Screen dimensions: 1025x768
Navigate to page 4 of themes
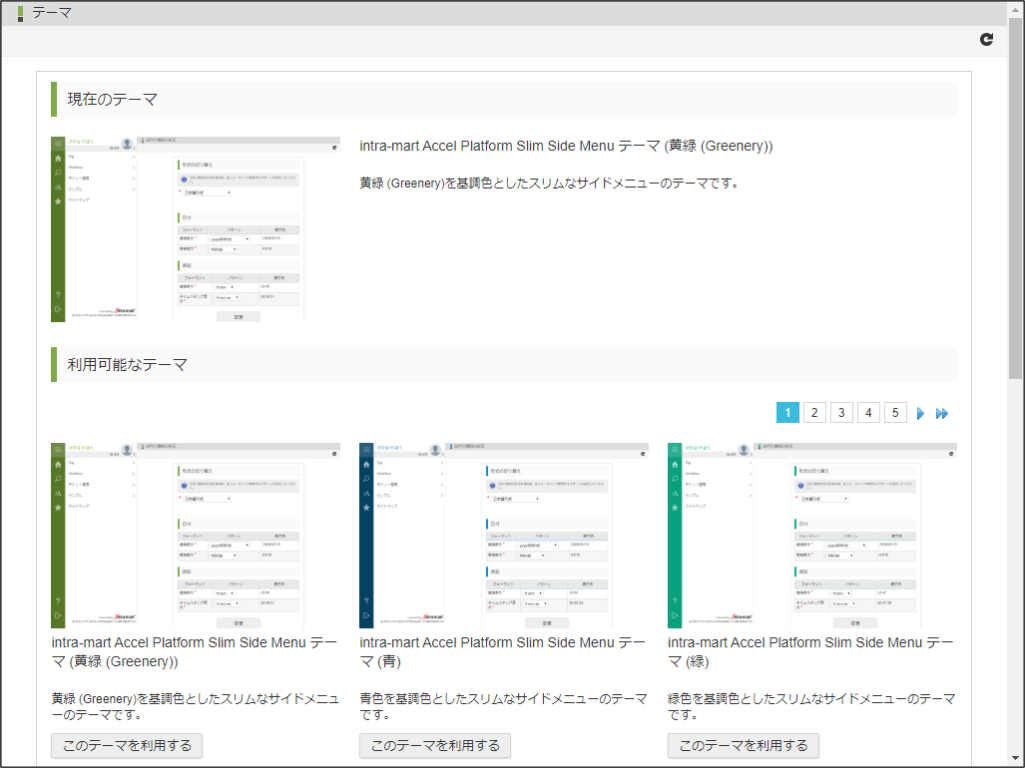pyautogui.click(x=869, y=413)
